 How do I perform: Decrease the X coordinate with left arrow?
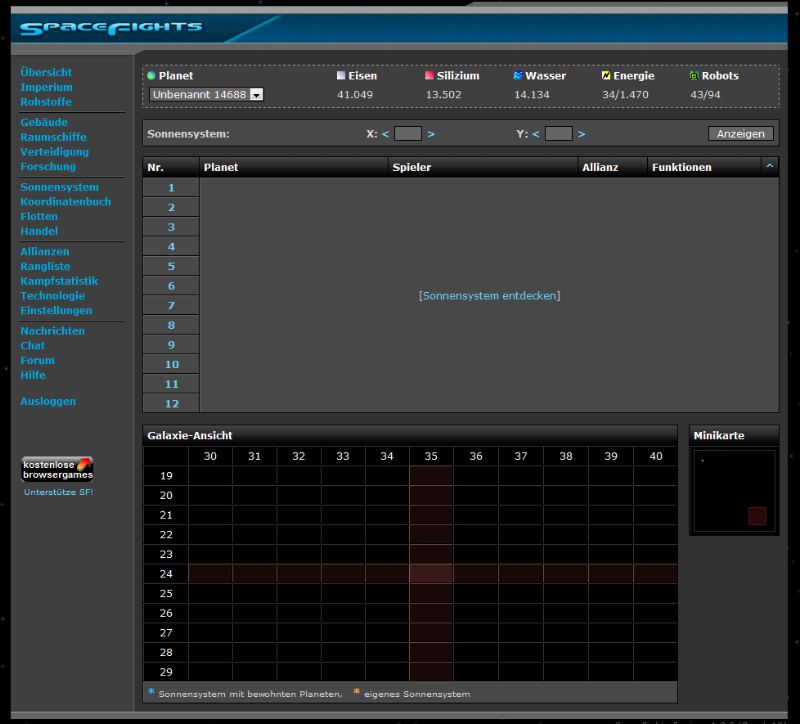[x=385, y=134]
